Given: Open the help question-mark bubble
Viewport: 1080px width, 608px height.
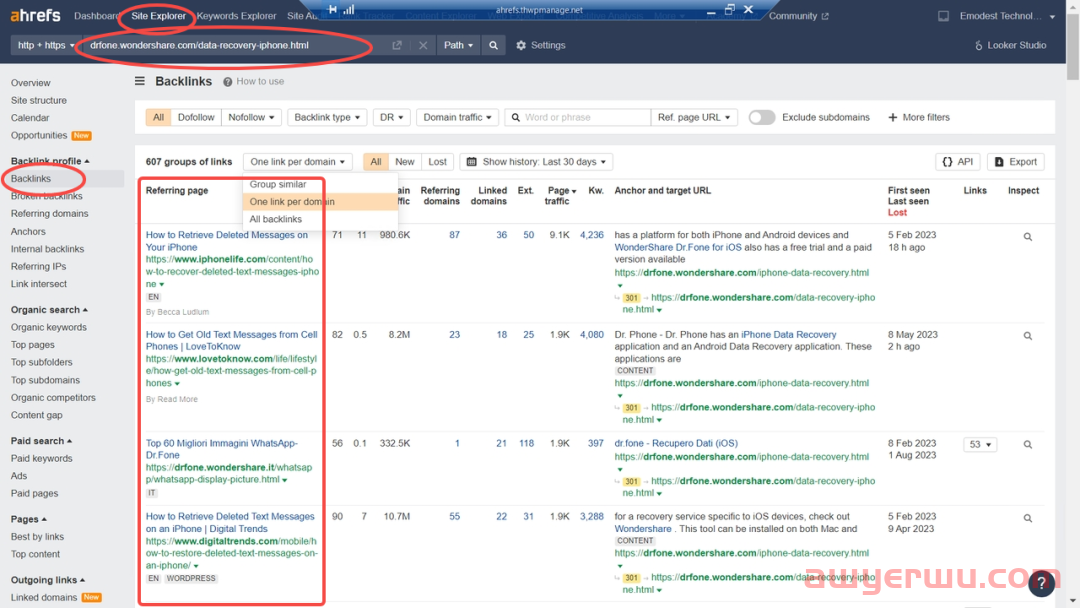Looking at the screenshot, I should (1041, 583).
